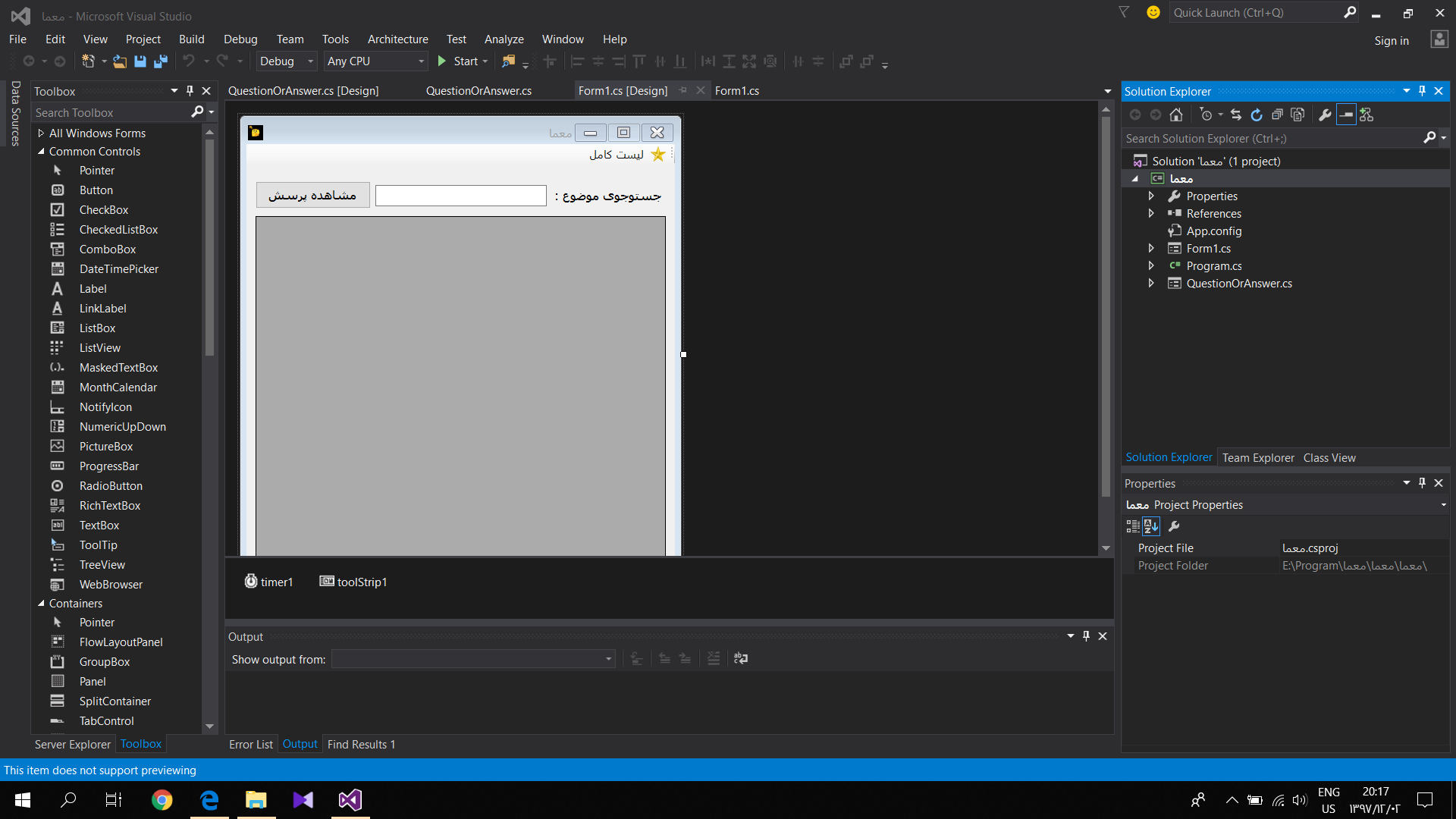The image size is (1456, 819).
Task: Collapse the Common Controls toolbox group
Action: [42, 152]
